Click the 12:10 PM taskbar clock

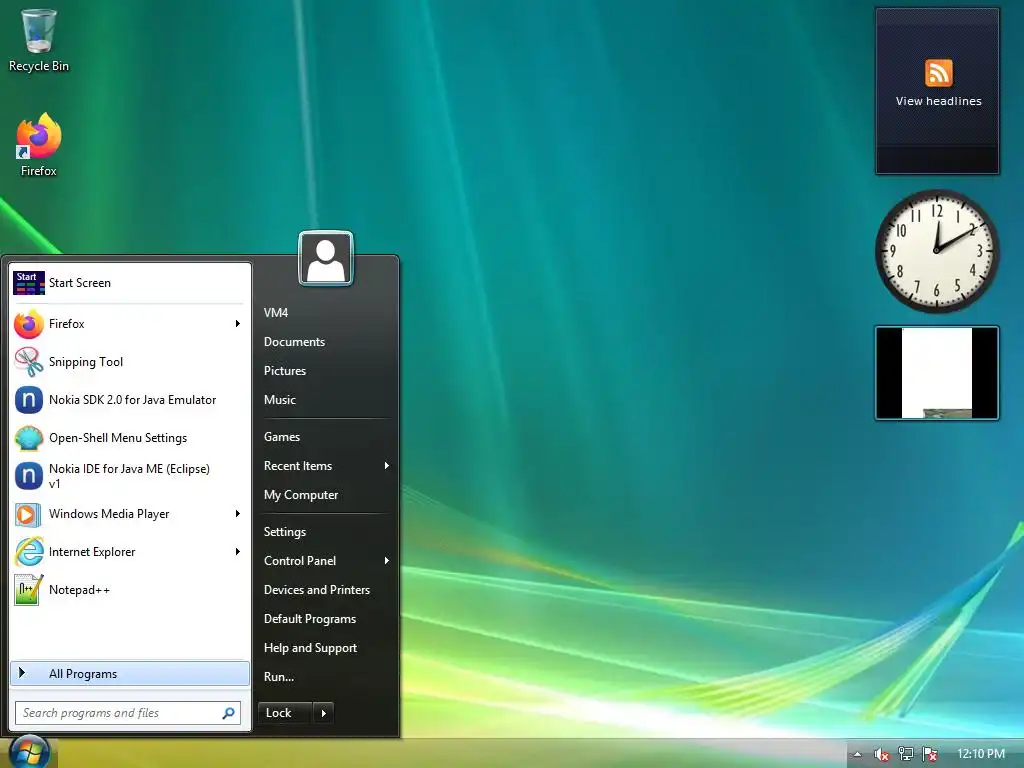tap(981, 754)
